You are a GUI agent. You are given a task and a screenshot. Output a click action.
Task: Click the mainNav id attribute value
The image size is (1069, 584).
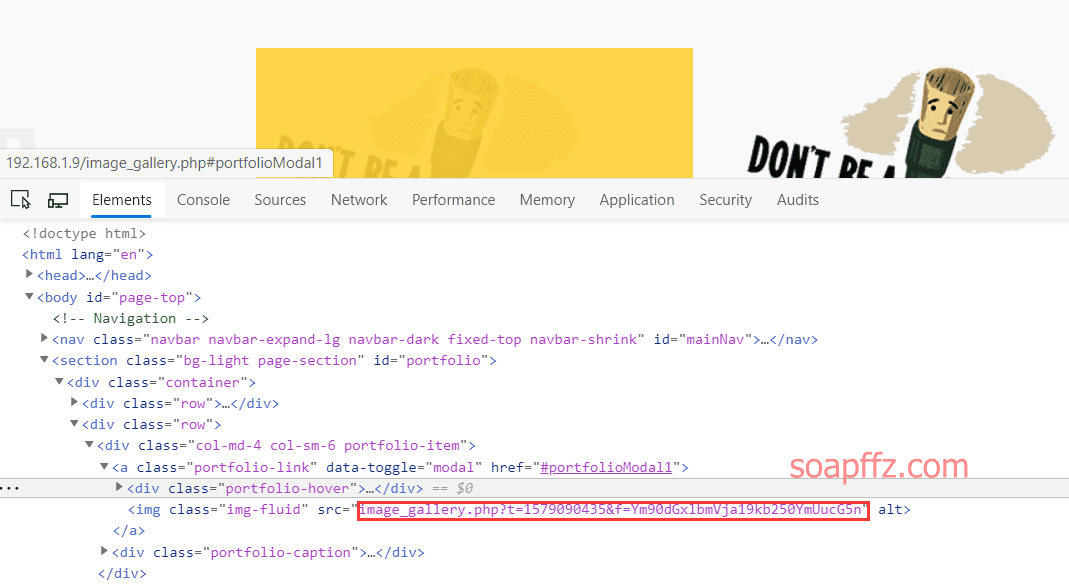[716, 339]
